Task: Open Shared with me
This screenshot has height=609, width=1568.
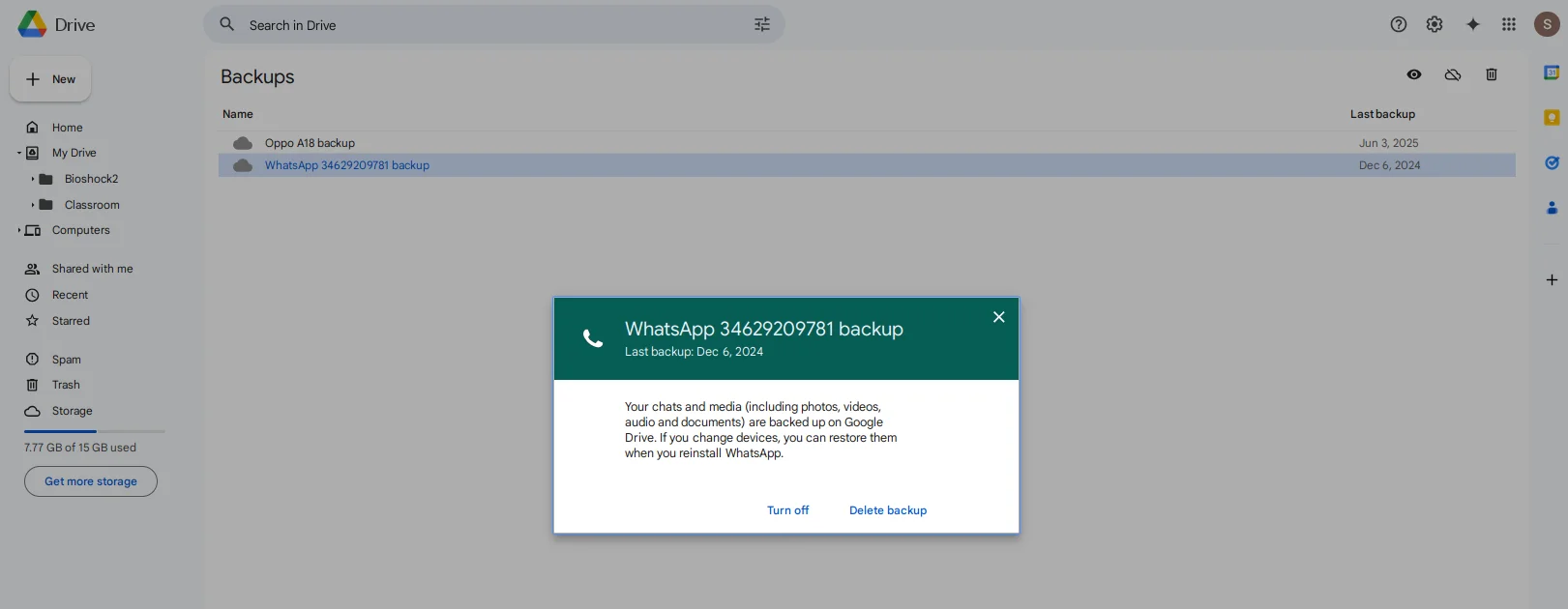Action: (x=92, y=269)
